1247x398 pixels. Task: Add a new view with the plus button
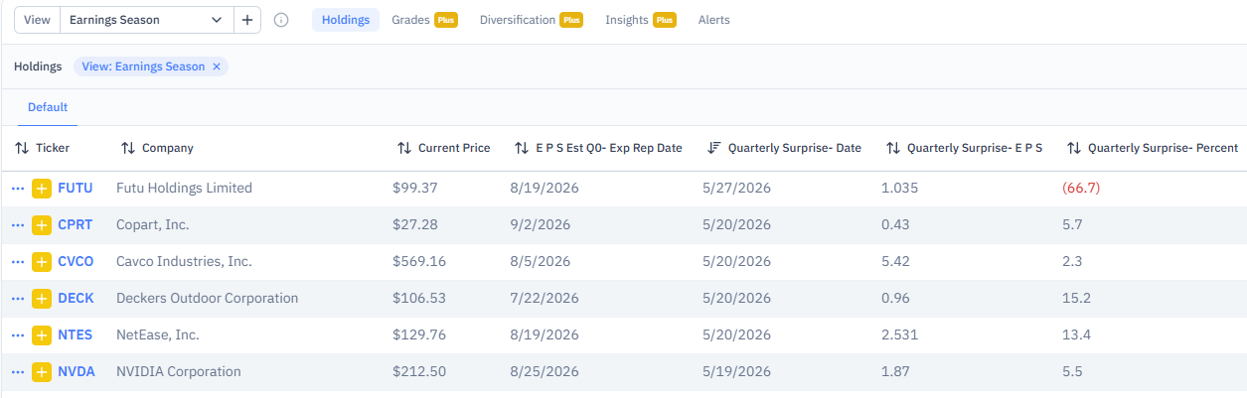point(247,20)
